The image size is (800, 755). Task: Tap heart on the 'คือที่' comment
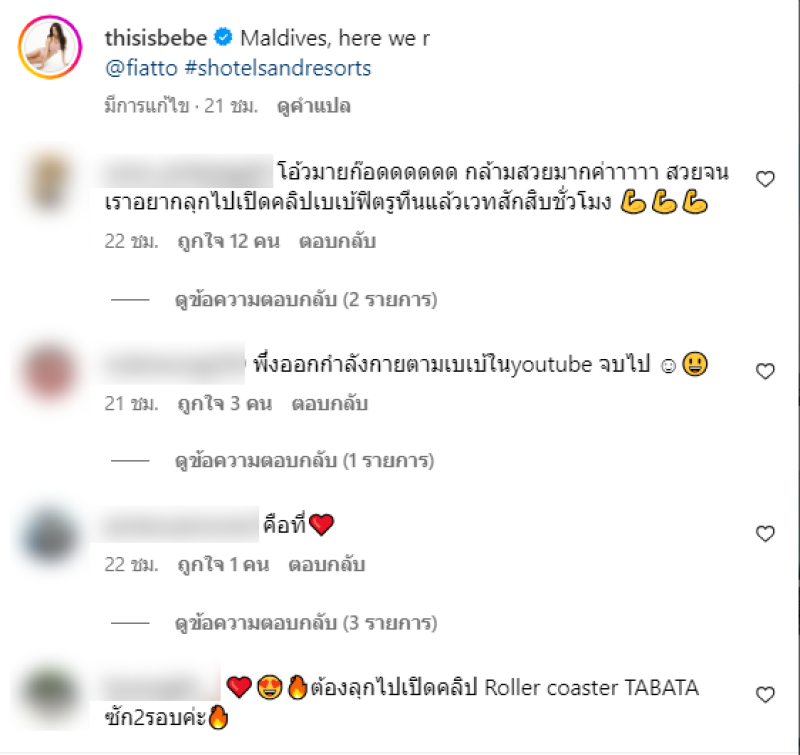pyautogui.click(x=765, y=534)
